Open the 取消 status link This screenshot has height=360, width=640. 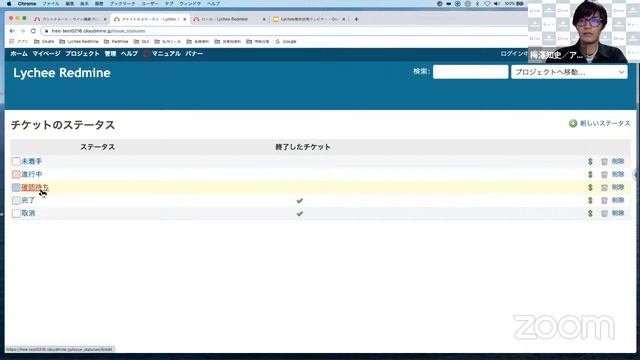pyautogui.click(x=28, y=213)
